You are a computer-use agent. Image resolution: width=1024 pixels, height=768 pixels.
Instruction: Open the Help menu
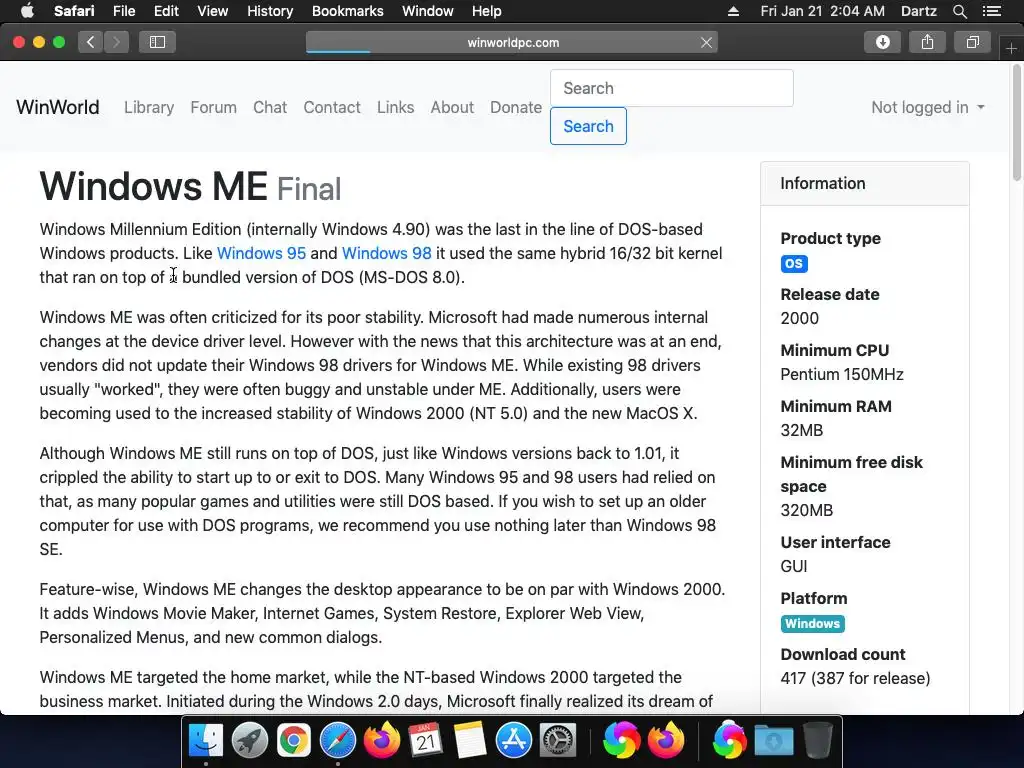[487, 11]
